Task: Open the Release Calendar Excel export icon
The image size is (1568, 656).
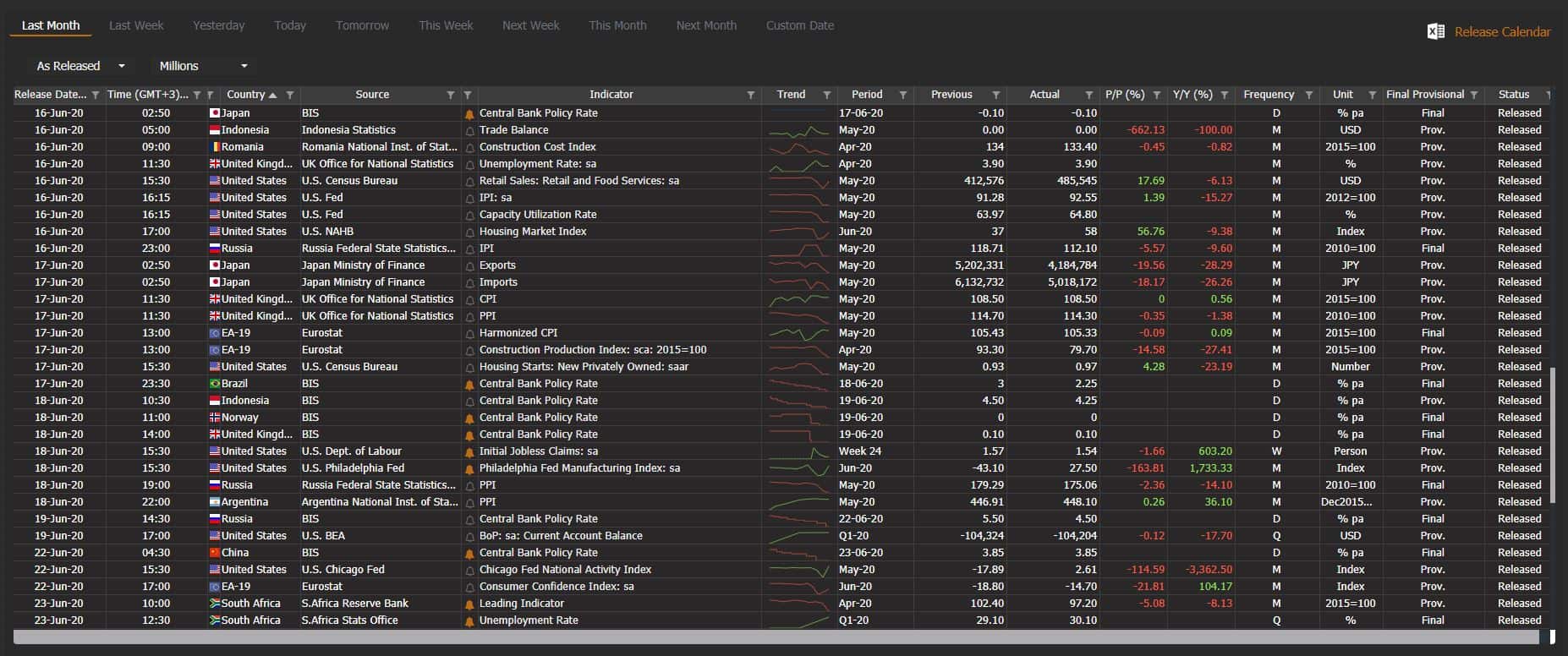Action: (x=1436, y=32)
